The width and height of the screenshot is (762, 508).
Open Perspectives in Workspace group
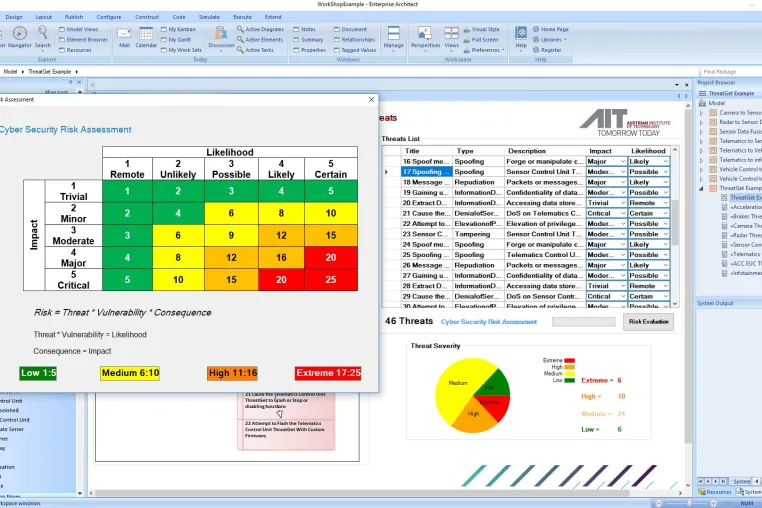(x=425, y=37)
